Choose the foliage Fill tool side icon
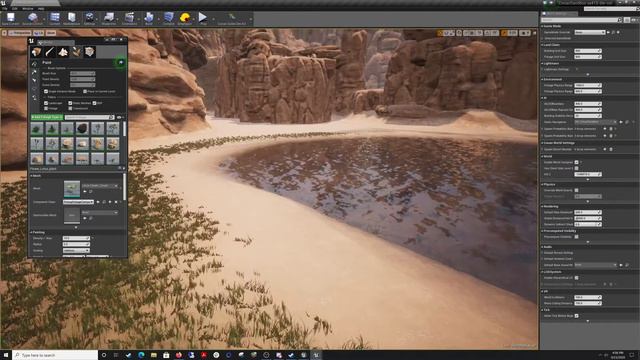This screenshot has height=360, width=640. 34,98
